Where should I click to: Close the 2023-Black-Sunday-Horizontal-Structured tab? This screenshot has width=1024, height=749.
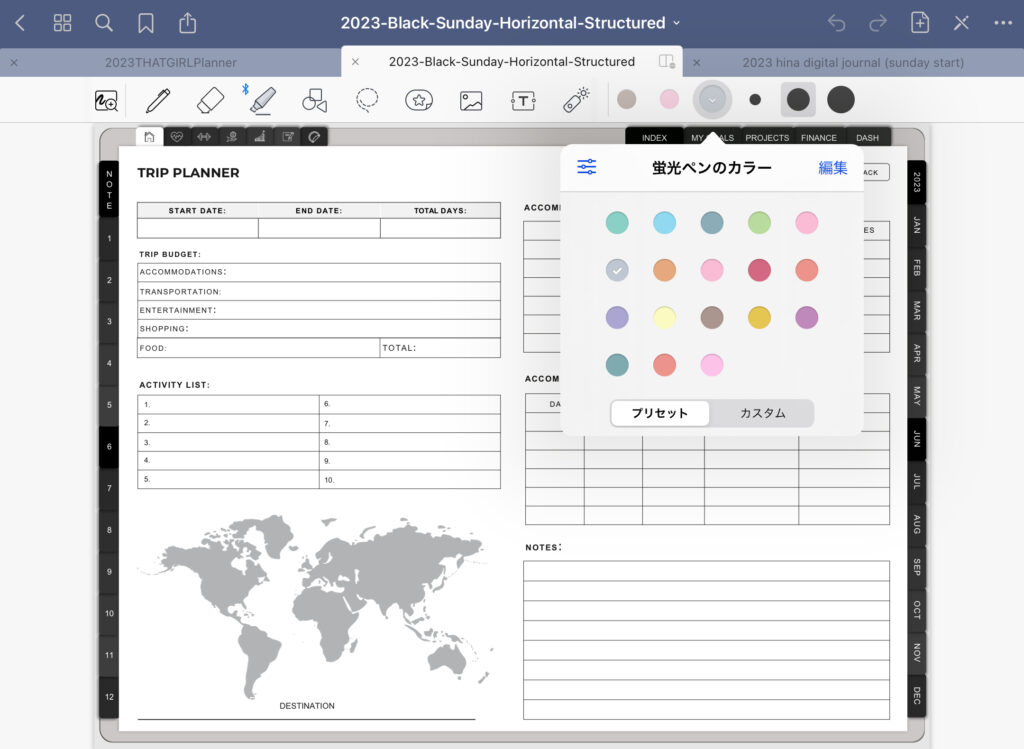coord(355,62)
